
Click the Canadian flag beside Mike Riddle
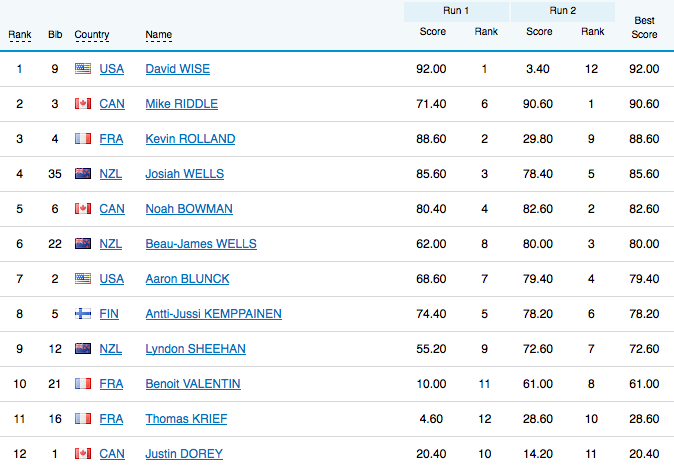click(83, 104)
